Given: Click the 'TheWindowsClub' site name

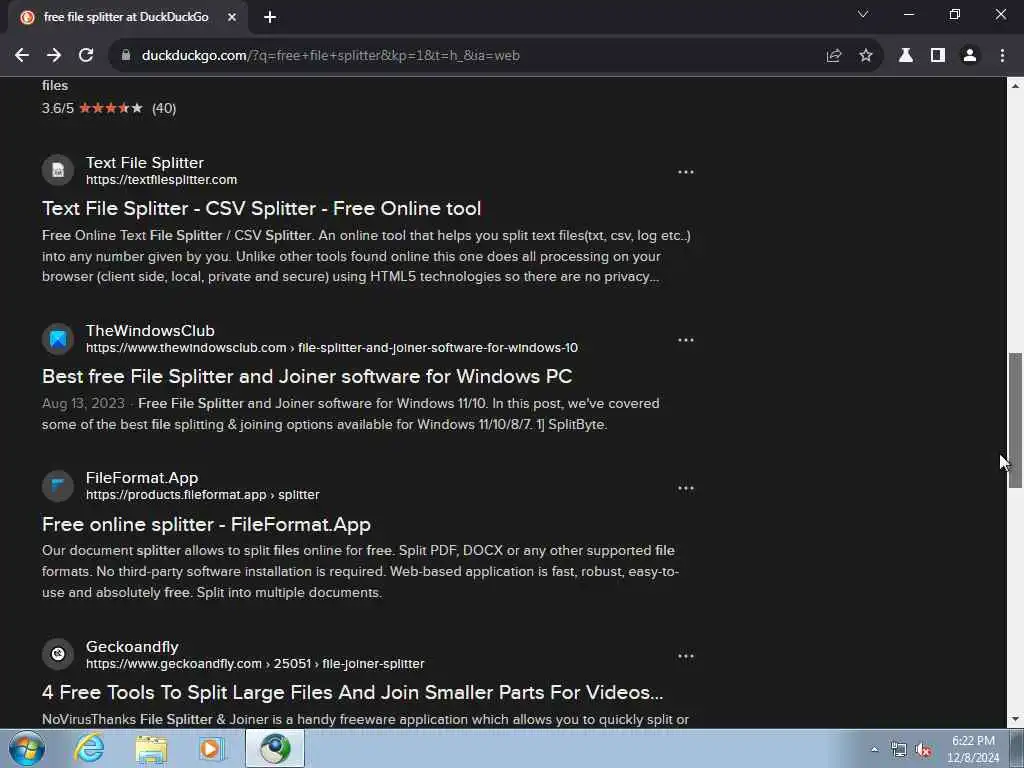Looking at the screenshot, I should pos(150,331).
